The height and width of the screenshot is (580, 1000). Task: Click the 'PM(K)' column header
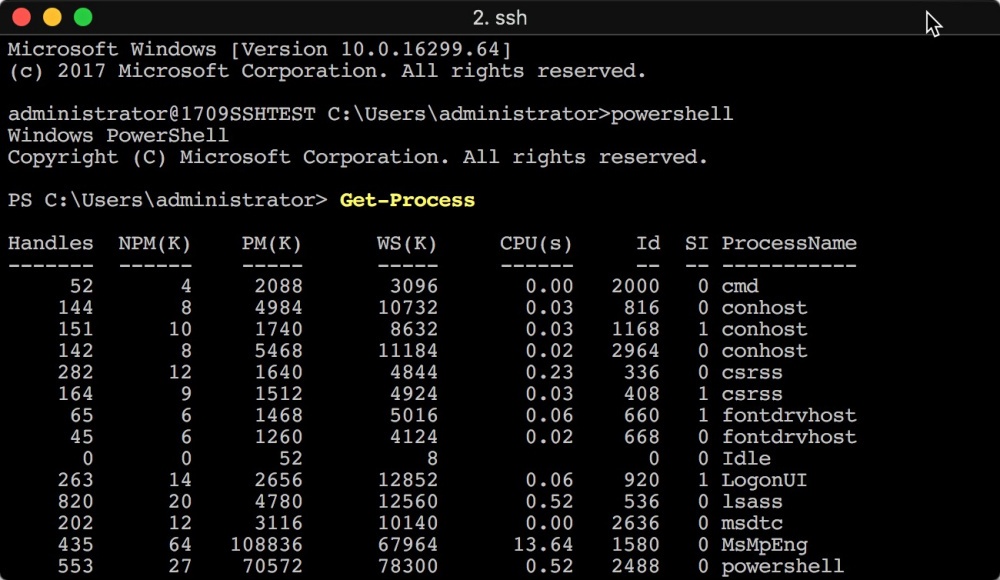click(x=272, y=243)
